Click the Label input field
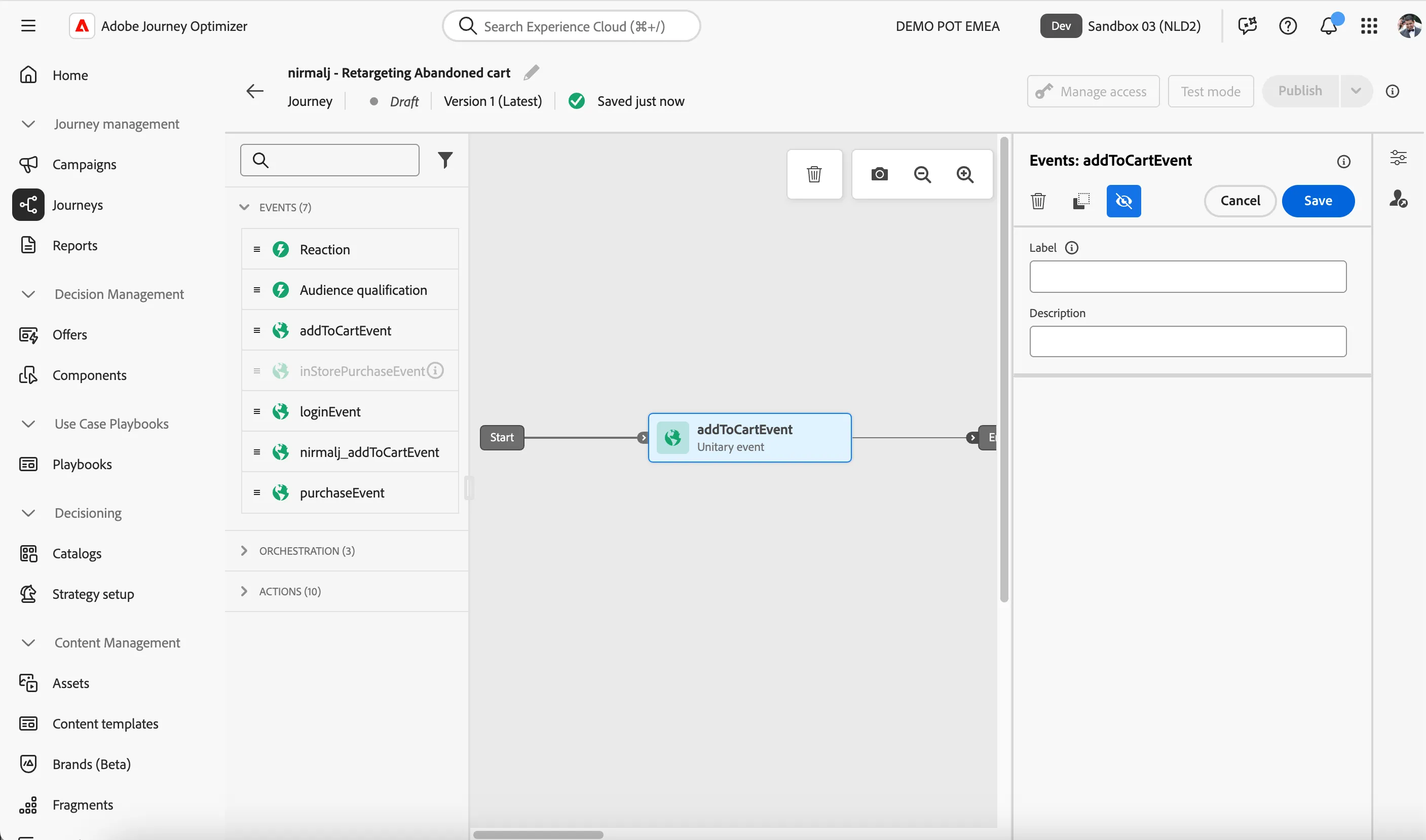 click(x=1187, y=277)
